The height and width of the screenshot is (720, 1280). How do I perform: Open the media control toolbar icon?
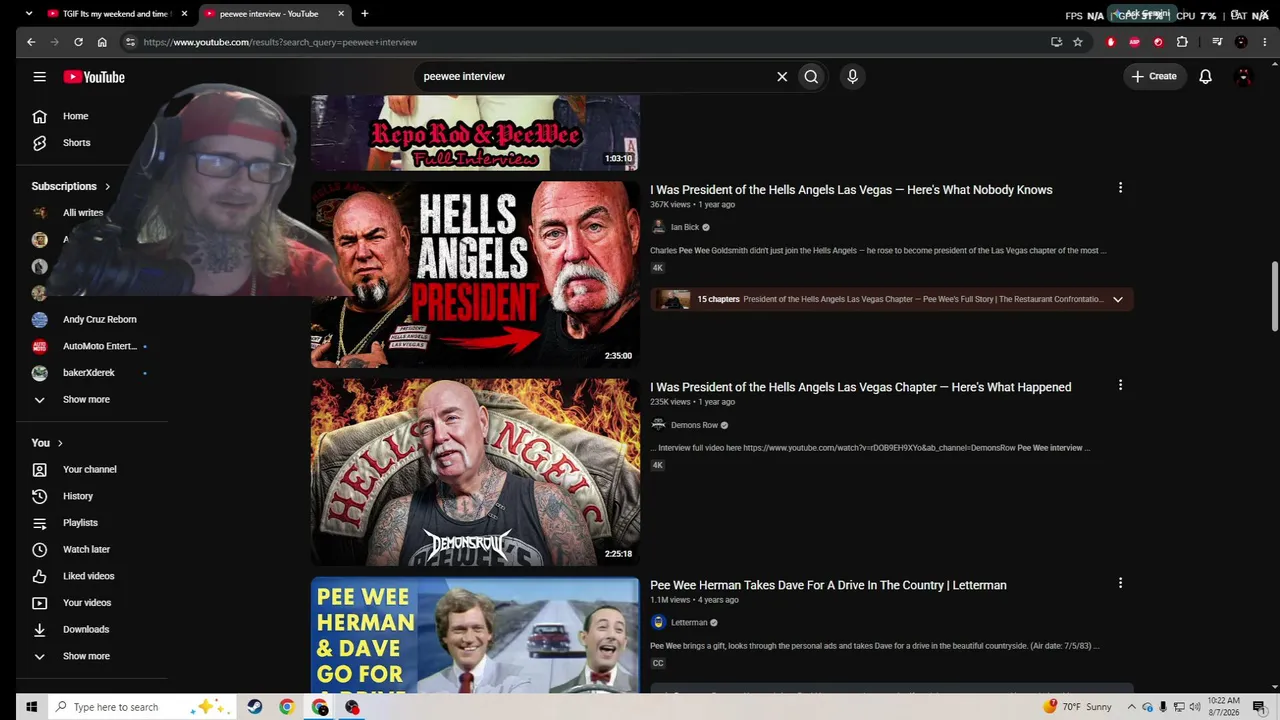click(1217, 42)
